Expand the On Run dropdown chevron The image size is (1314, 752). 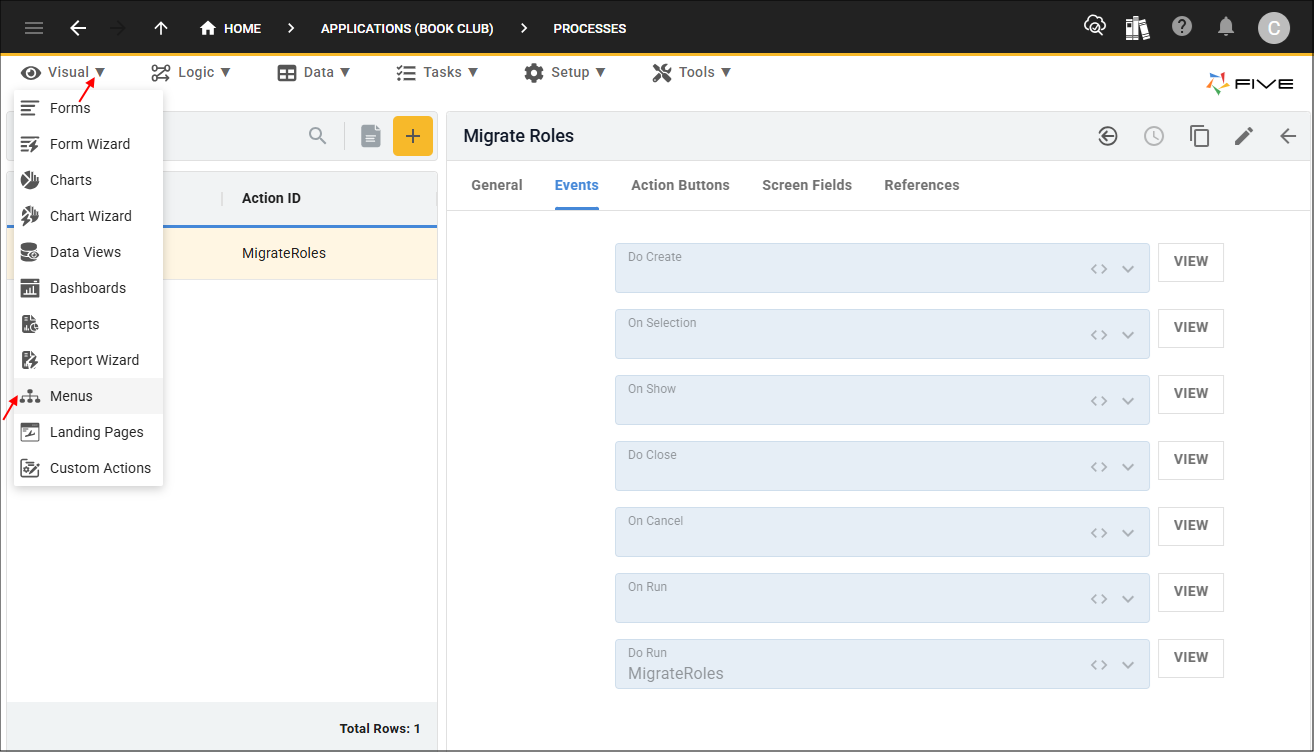1128,599
